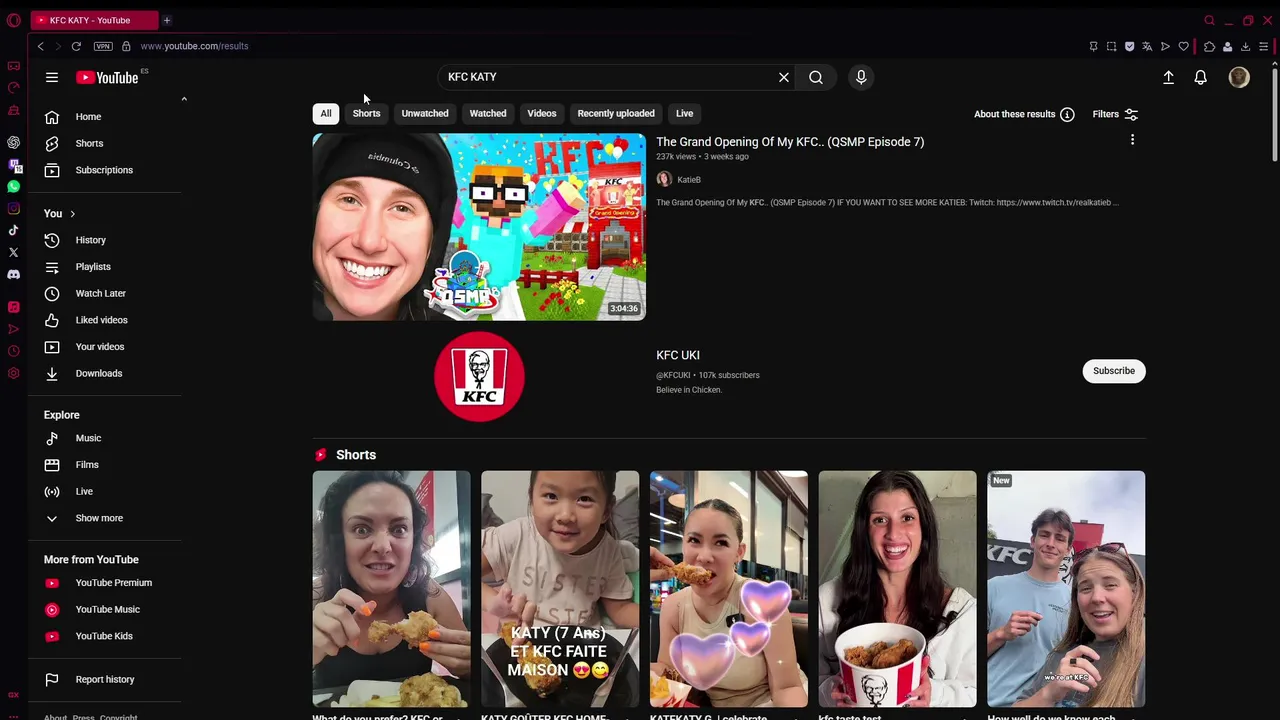Viewport: 1280px width, 720px height.
Task: Add page to bookmarks with heart icon
Action: pos(1183,46)
